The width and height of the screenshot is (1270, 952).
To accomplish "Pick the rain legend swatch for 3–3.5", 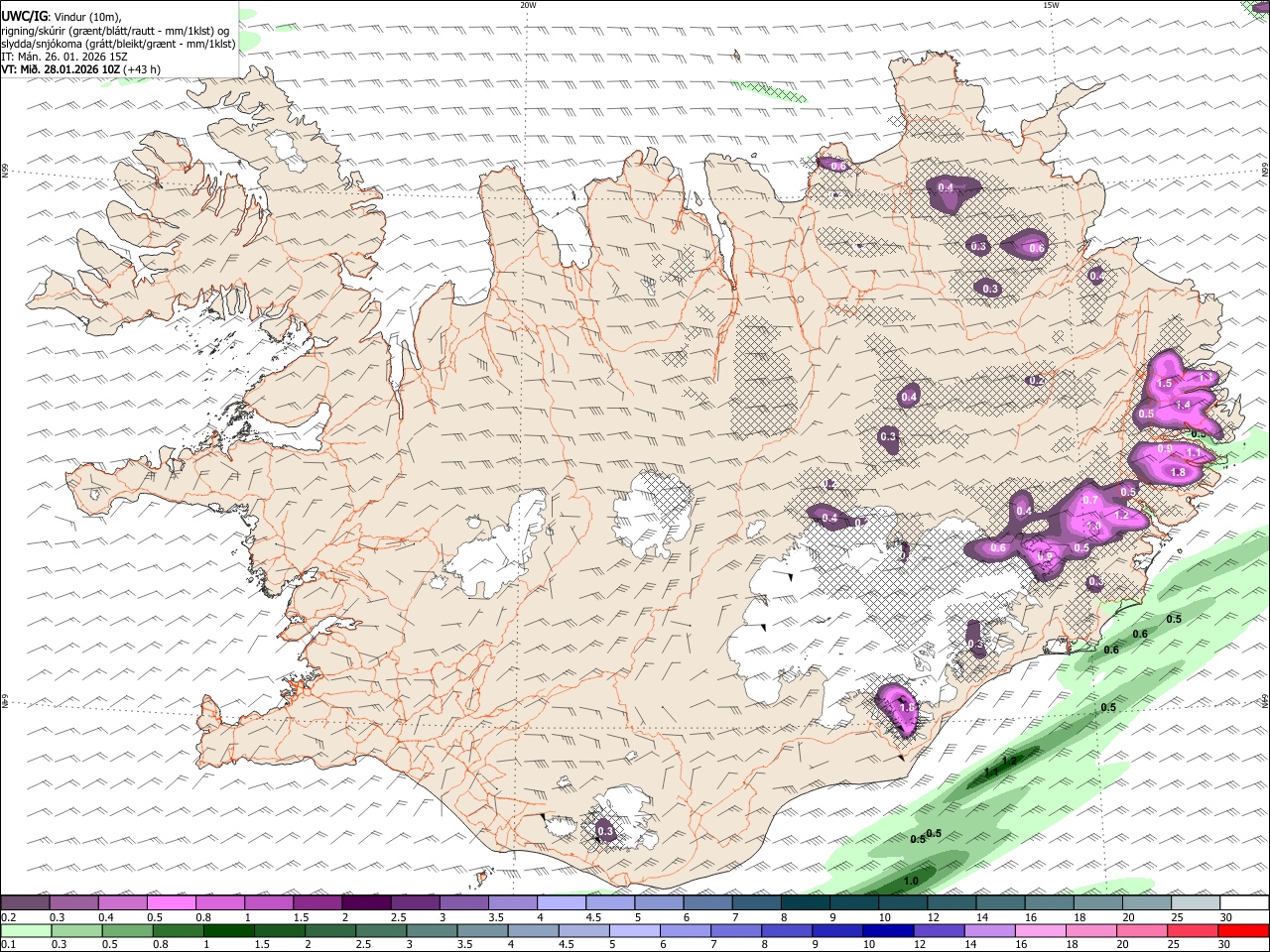I will tap(432, 930).
